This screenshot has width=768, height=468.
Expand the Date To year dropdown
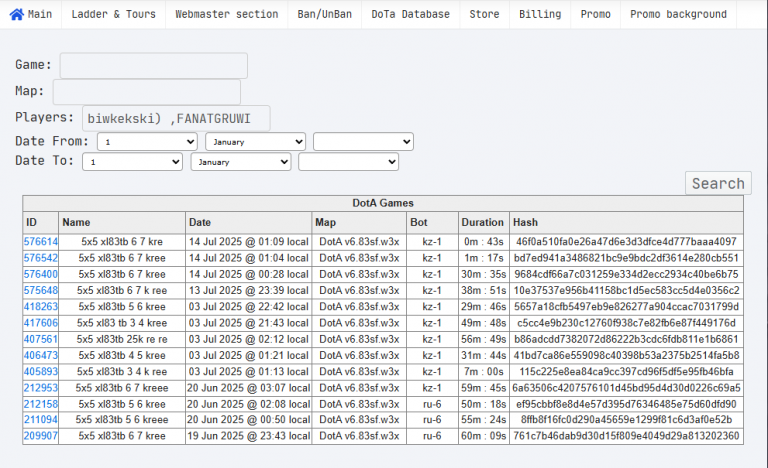point(349,162)
